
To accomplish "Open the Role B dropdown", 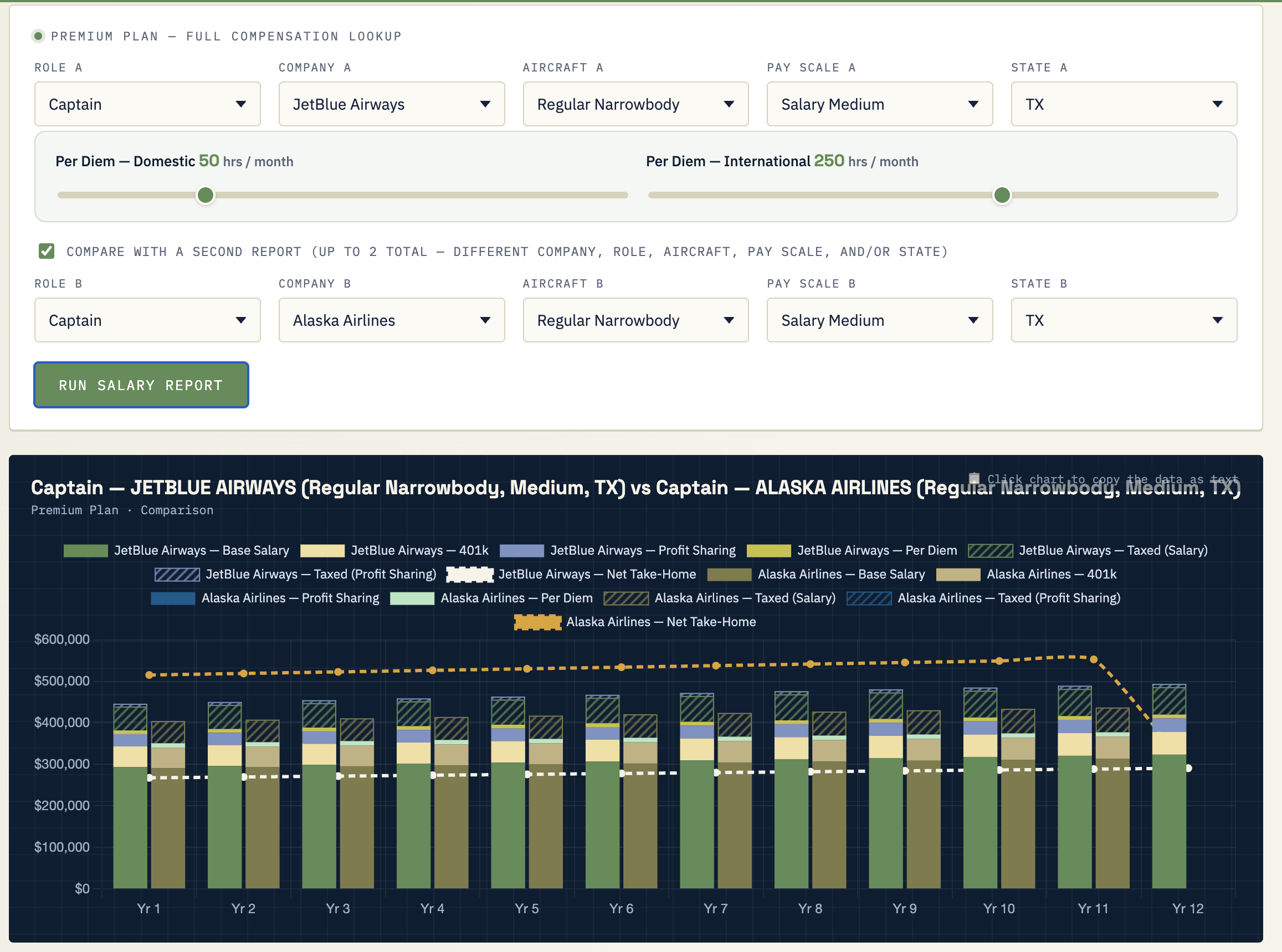I will (147, 320).
